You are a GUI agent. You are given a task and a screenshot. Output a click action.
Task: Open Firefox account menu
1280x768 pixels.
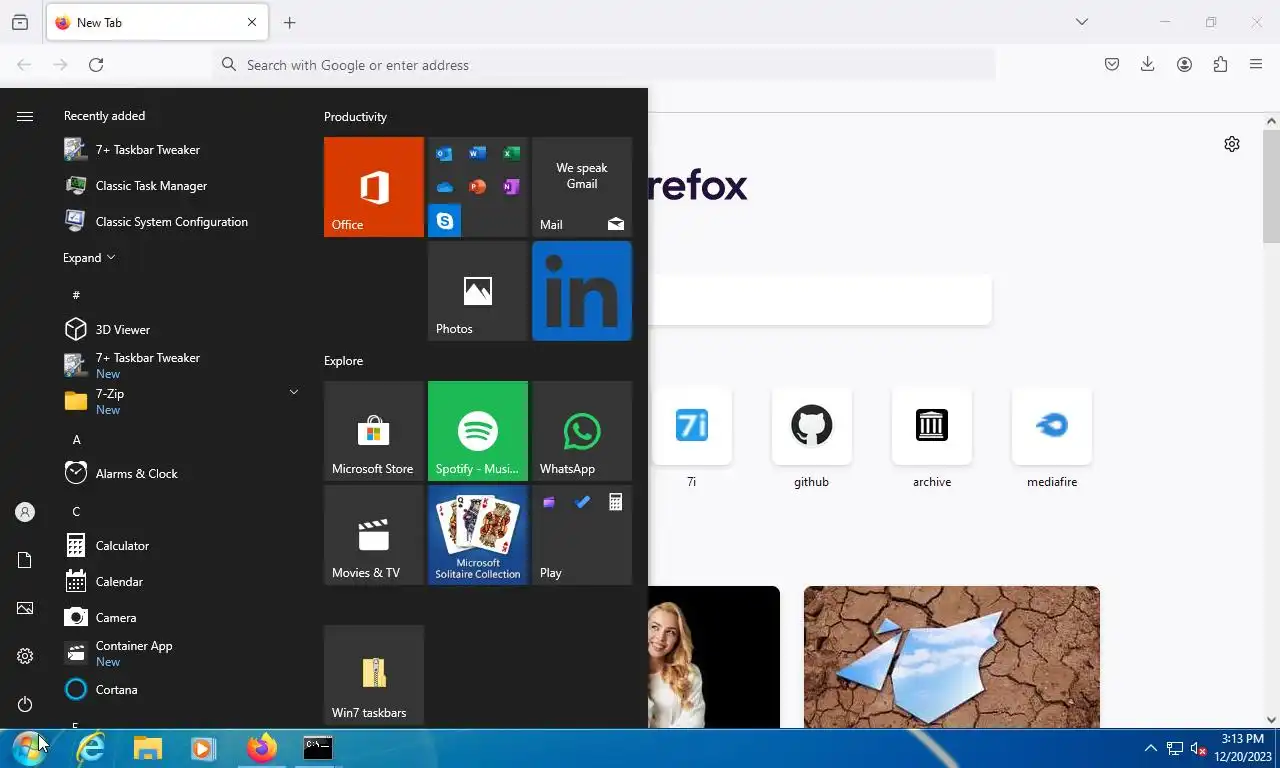pyautogui.click(x=1184, y=64)
